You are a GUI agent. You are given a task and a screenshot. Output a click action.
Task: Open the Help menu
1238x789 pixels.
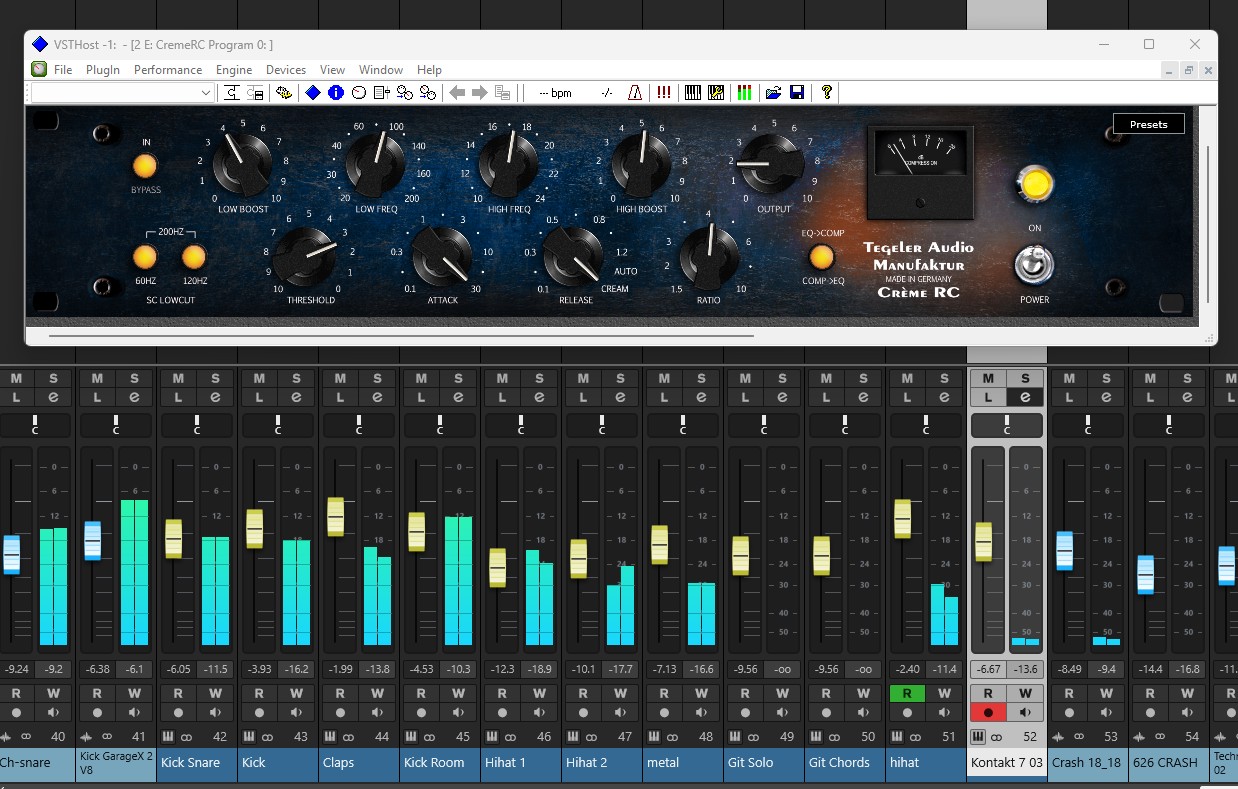click(x=429, y=70)
